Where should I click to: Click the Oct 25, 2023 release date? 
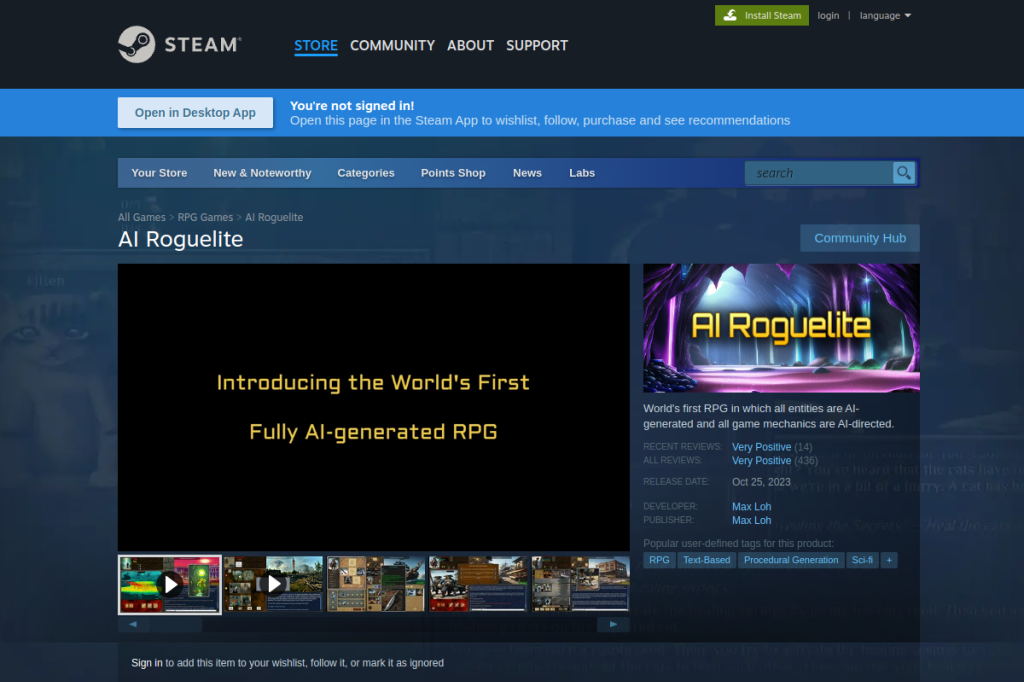click(x=761, y=482)
